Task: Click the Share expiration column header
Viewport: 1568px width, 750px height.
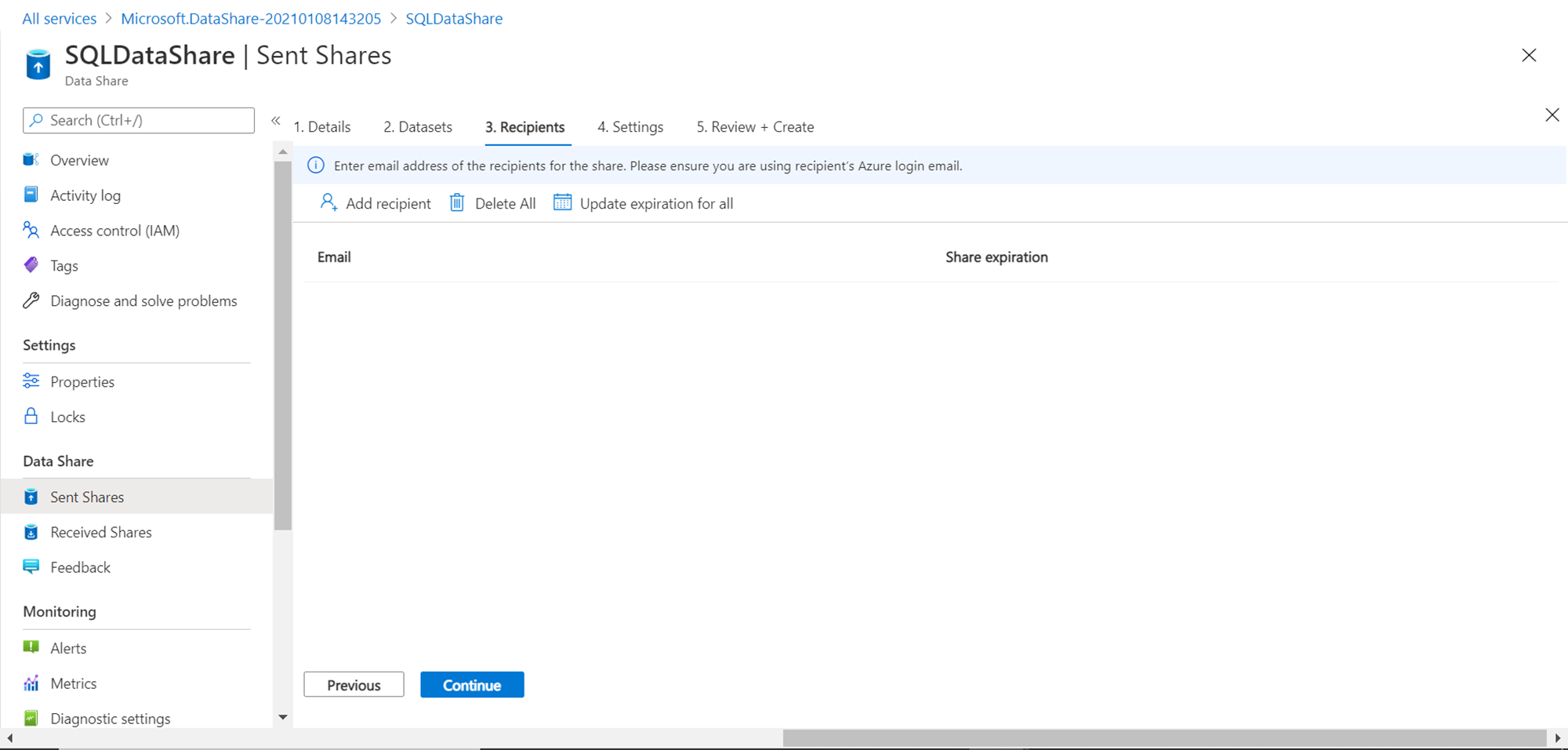Action: point(996,257)
